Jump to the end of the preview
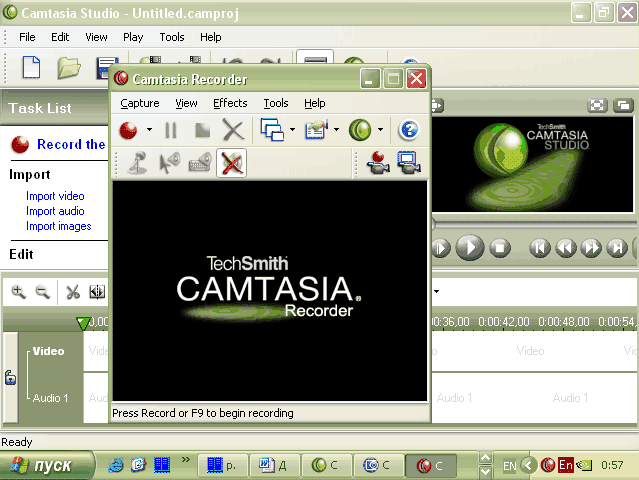 (617, 247)
